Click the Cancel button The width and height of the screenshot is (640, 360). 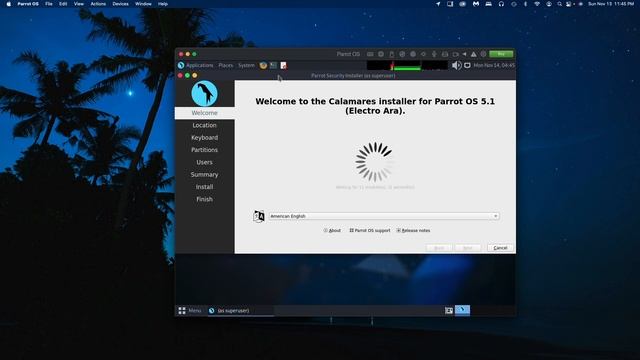pos(500,248)
